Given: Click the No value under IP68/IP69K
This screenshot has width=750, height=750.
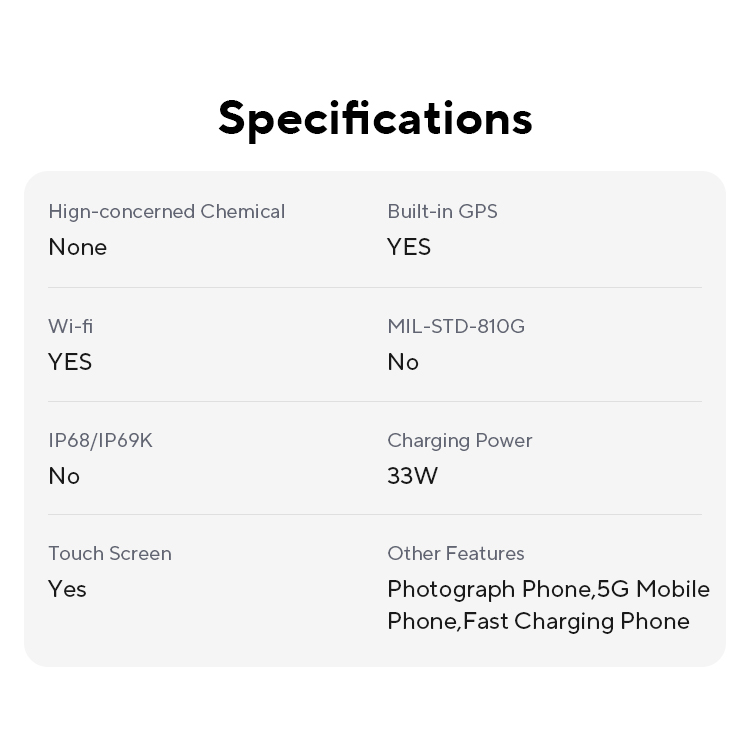Looking at the screenshot, I should (64, 476).
